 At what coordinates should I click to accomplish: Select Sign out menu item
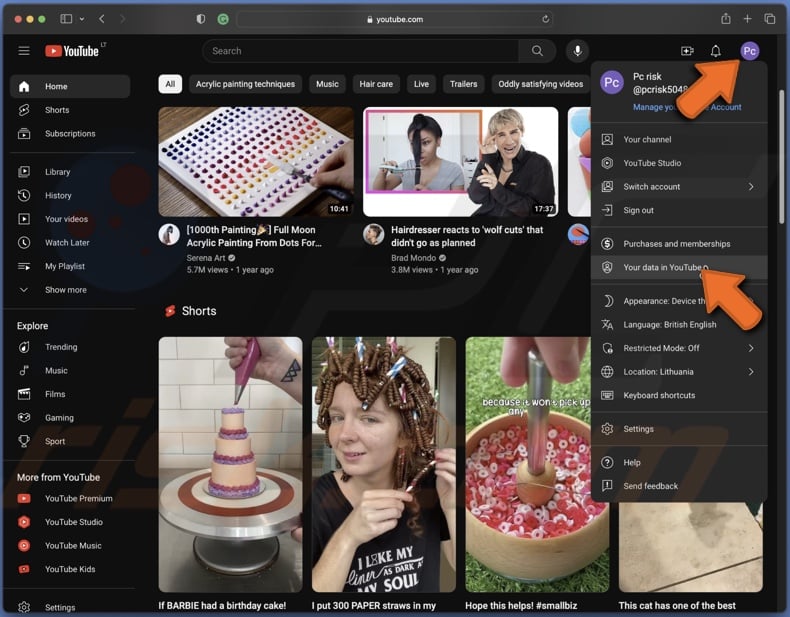[679, 211]
